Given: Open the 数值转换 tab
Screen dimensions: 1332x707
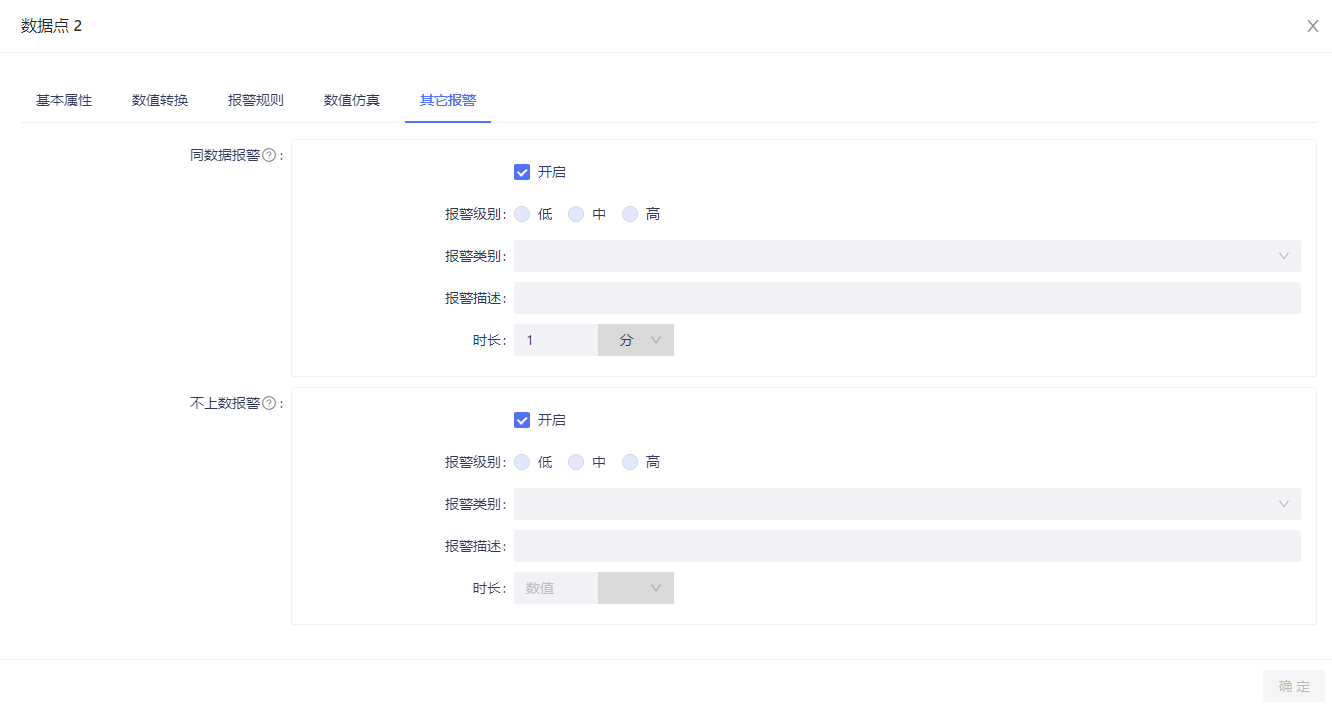Looking at the screenshot, I should [160, 100].
